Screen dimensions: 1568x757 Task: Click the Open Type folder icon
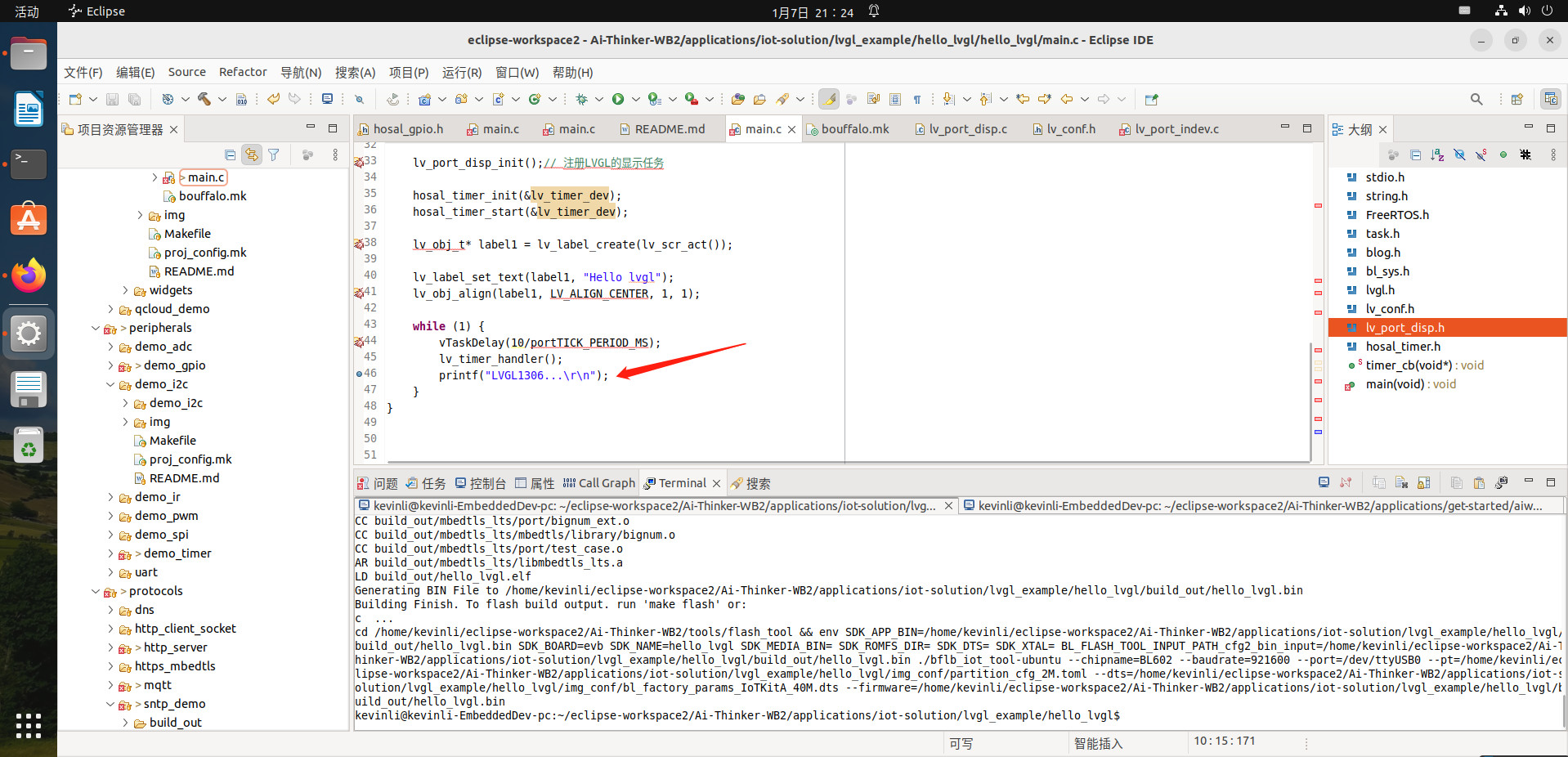737,99
